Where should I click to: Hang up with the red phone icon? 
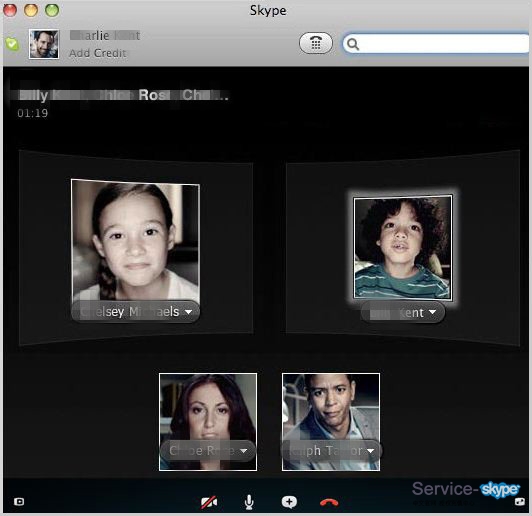(x=329, y=502)
